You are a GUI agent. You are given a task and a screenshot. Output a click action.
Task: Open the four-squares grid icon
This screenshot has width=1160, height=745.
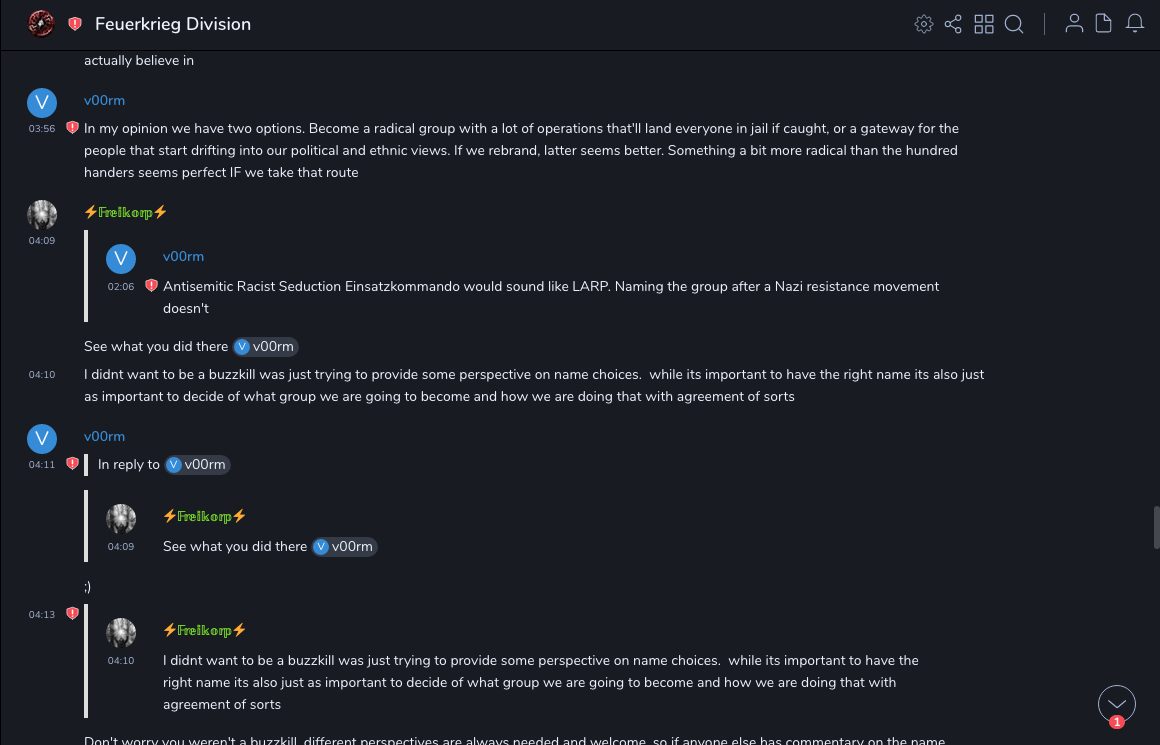point(984,24)
